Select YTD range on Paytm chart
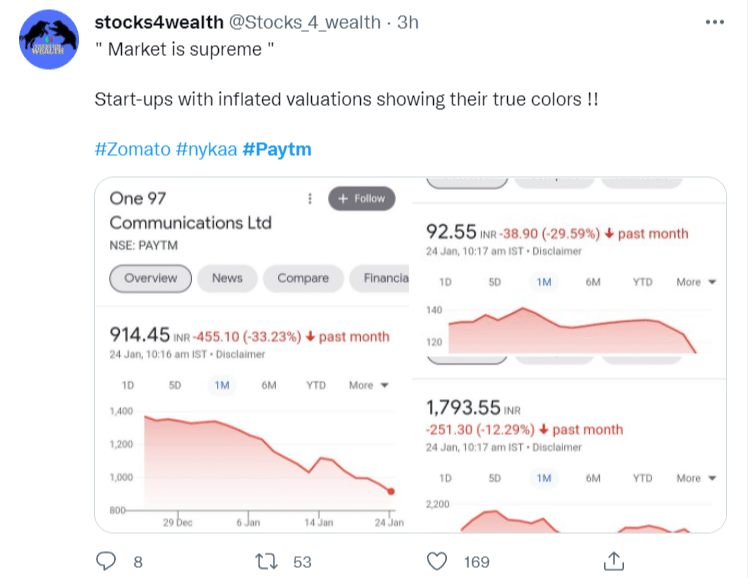The width and height of the screenshot is (756, 578). tap(316, 385)
